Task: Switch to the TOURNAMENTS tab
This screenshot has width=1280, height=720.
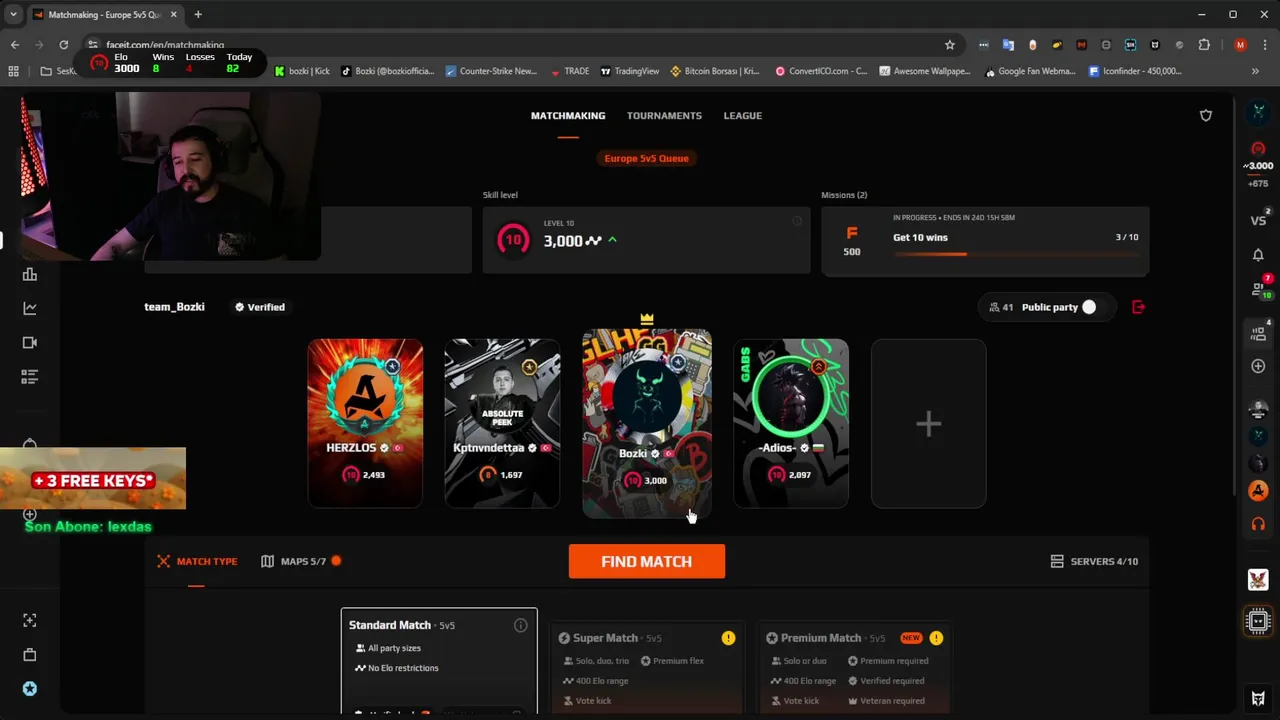Action: tap(664, 116)
